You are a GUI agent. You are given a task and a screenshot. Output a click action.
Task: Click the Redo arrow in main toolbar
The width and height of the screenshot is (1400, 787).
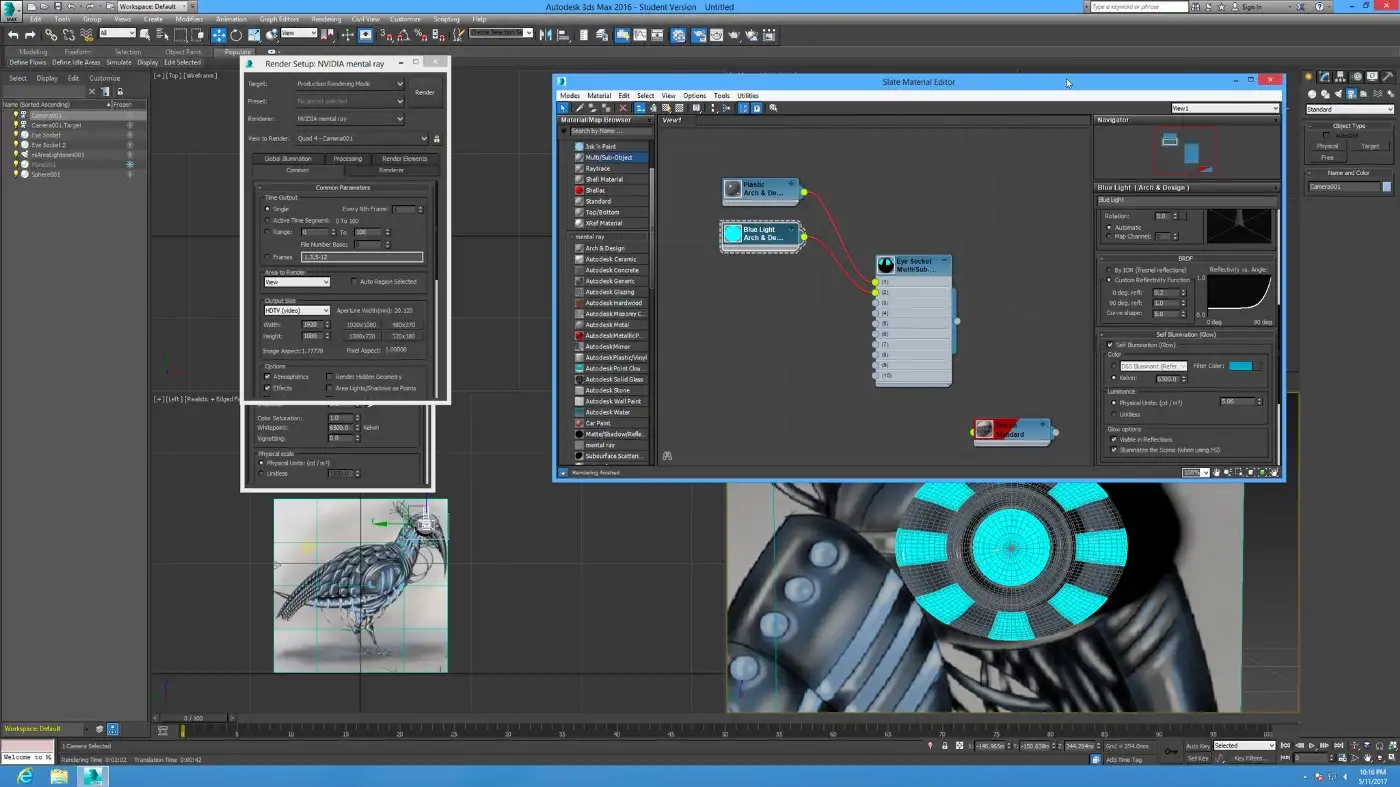pos(30,35)
